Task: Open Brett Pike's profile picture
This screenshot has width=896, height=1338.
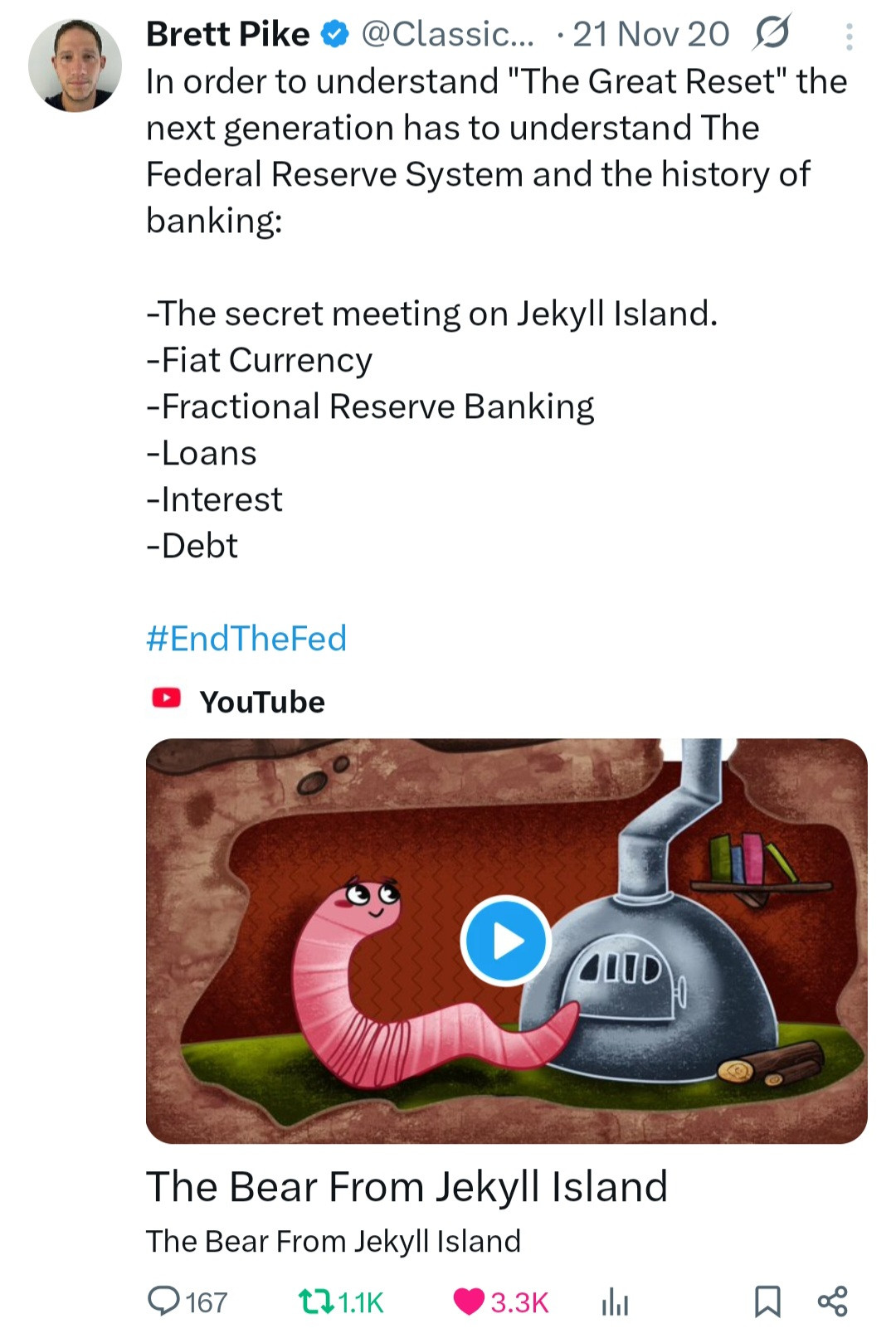Action: tap(75, 66)
